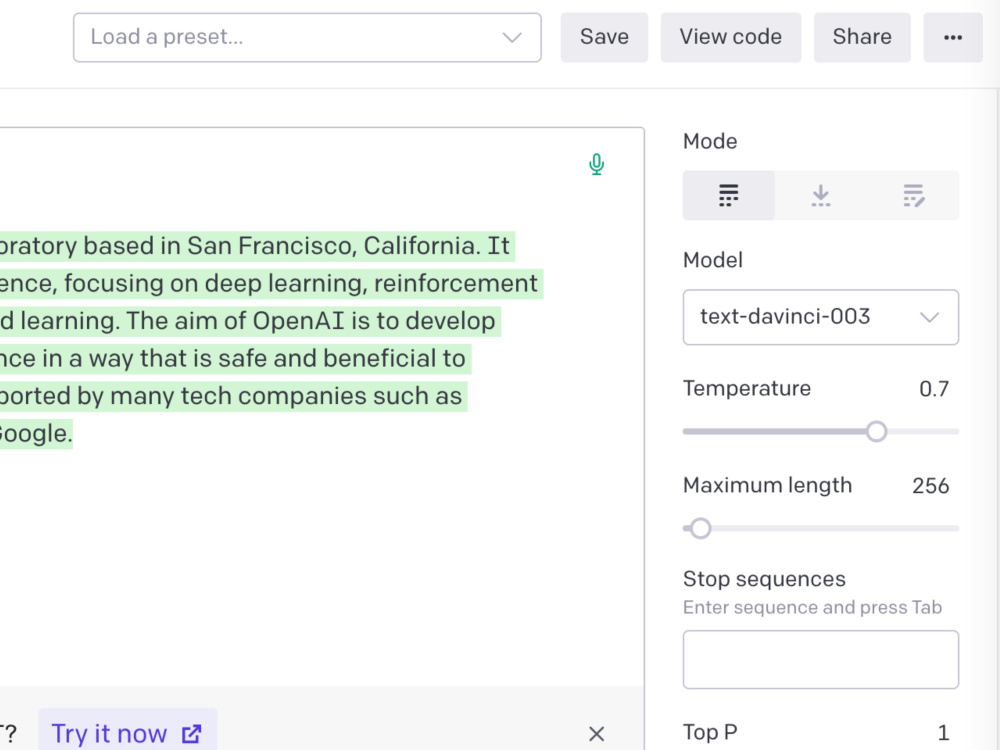
Task: Click the Save button
Action: 604,38
